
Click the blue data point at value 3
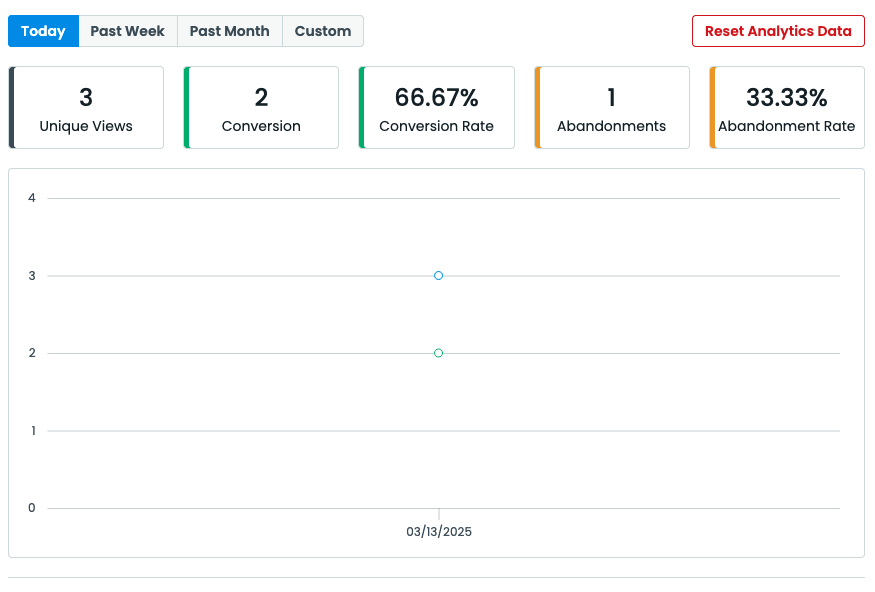tap(438, 275)
